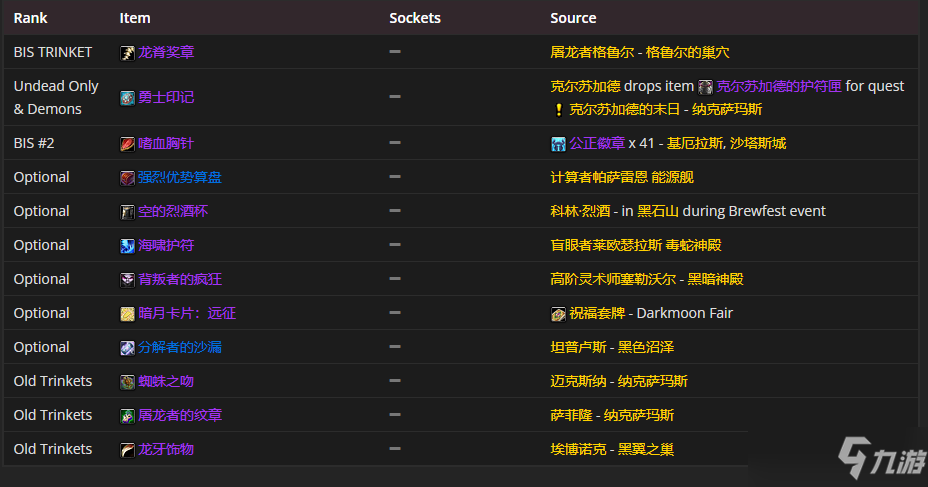Click the 屠龙者的纹章 item icon
Screen dimensions: 928x487
tap(127, 415)
